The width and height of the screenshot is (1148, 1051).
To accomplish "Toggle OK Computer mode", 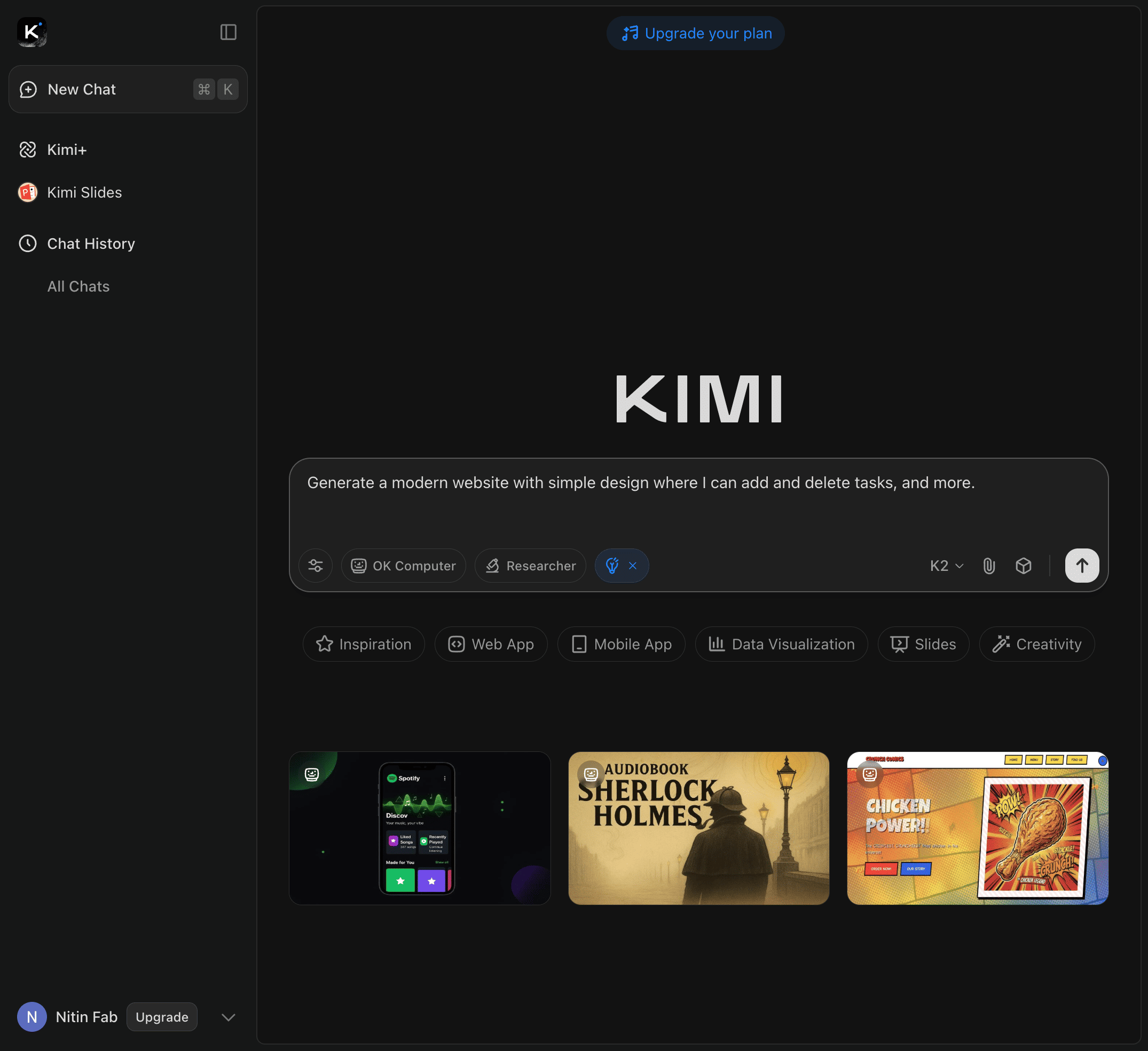I will point(403,566).
